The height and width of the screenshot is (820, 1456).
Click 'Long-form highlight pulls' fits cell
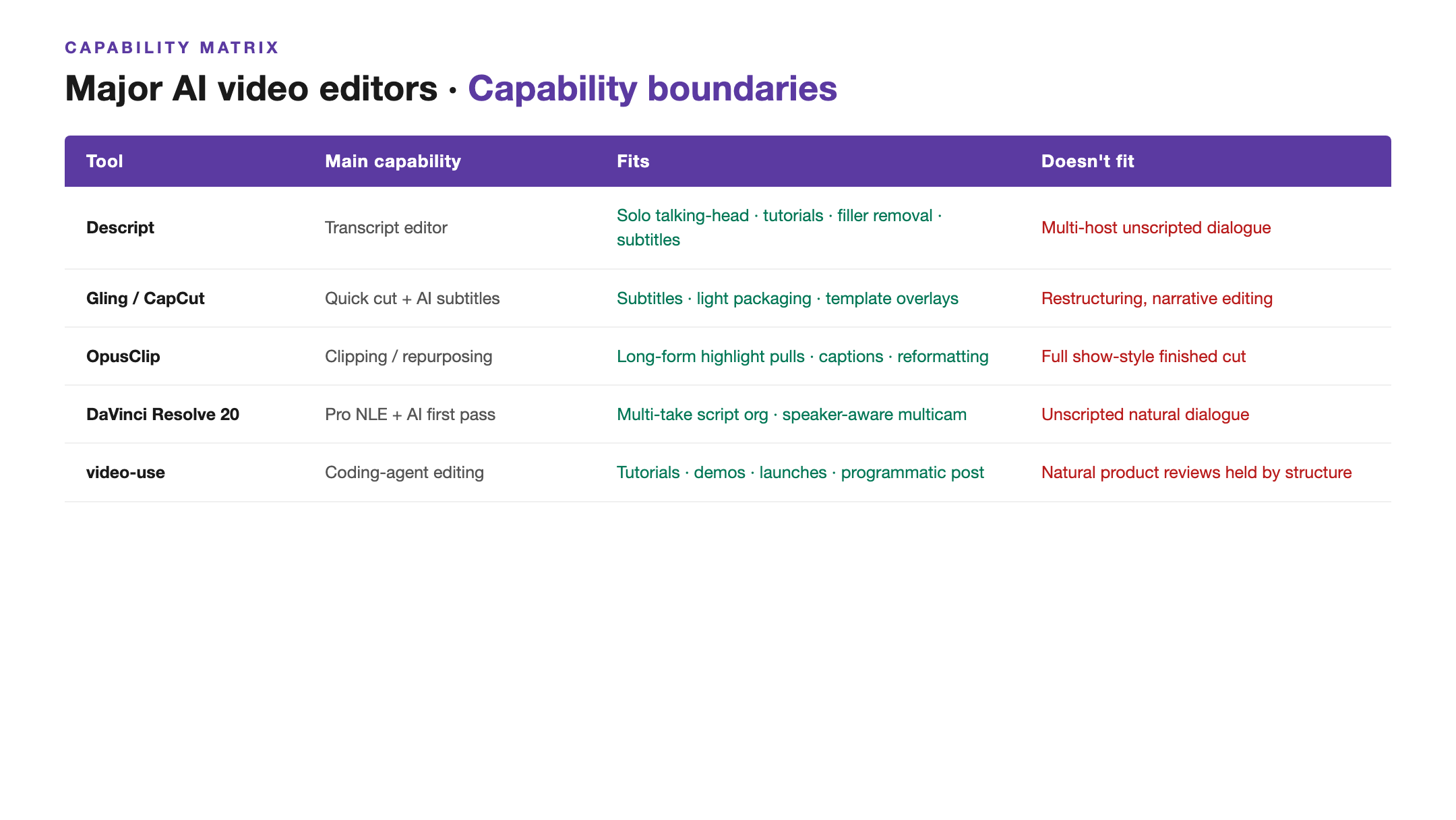pyautogui.click(x=803, y=357)
